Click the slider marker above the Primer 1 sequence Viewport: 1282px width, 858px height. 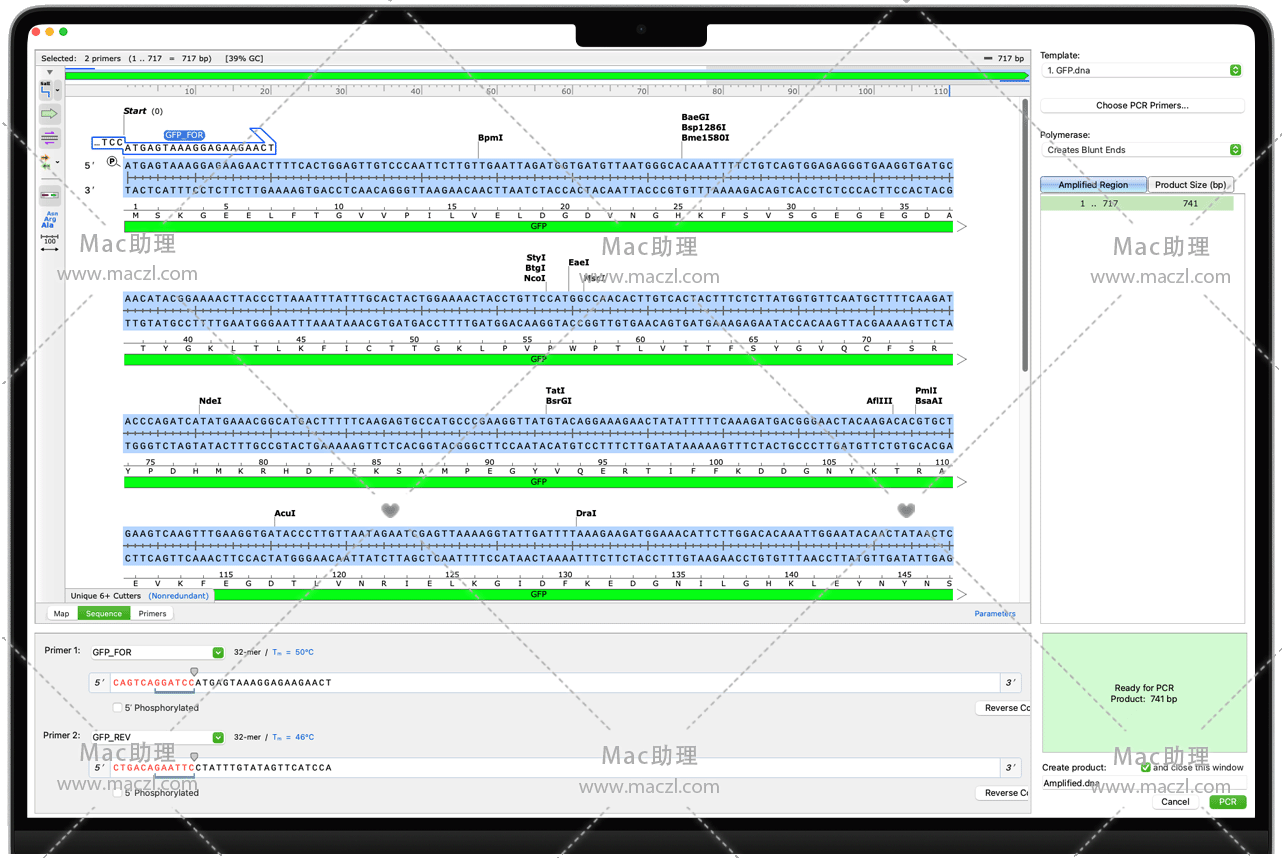(194, 672)
